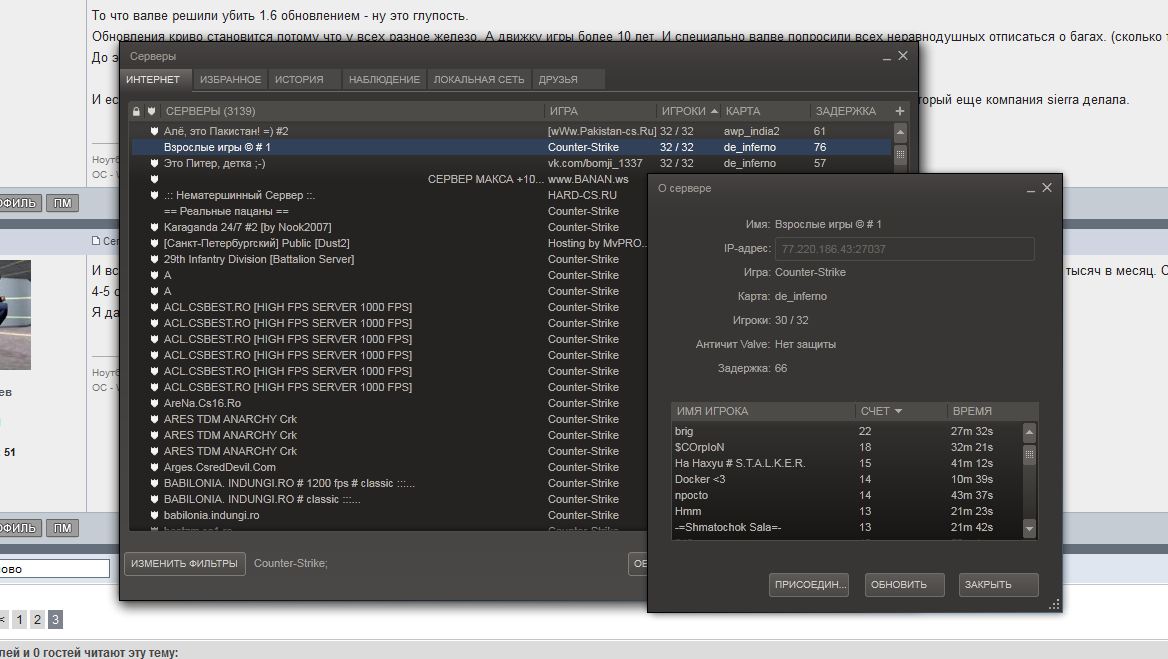Click player list scroll-up arrow
Screen dimensions: 1168x659
click(1029, 432)
